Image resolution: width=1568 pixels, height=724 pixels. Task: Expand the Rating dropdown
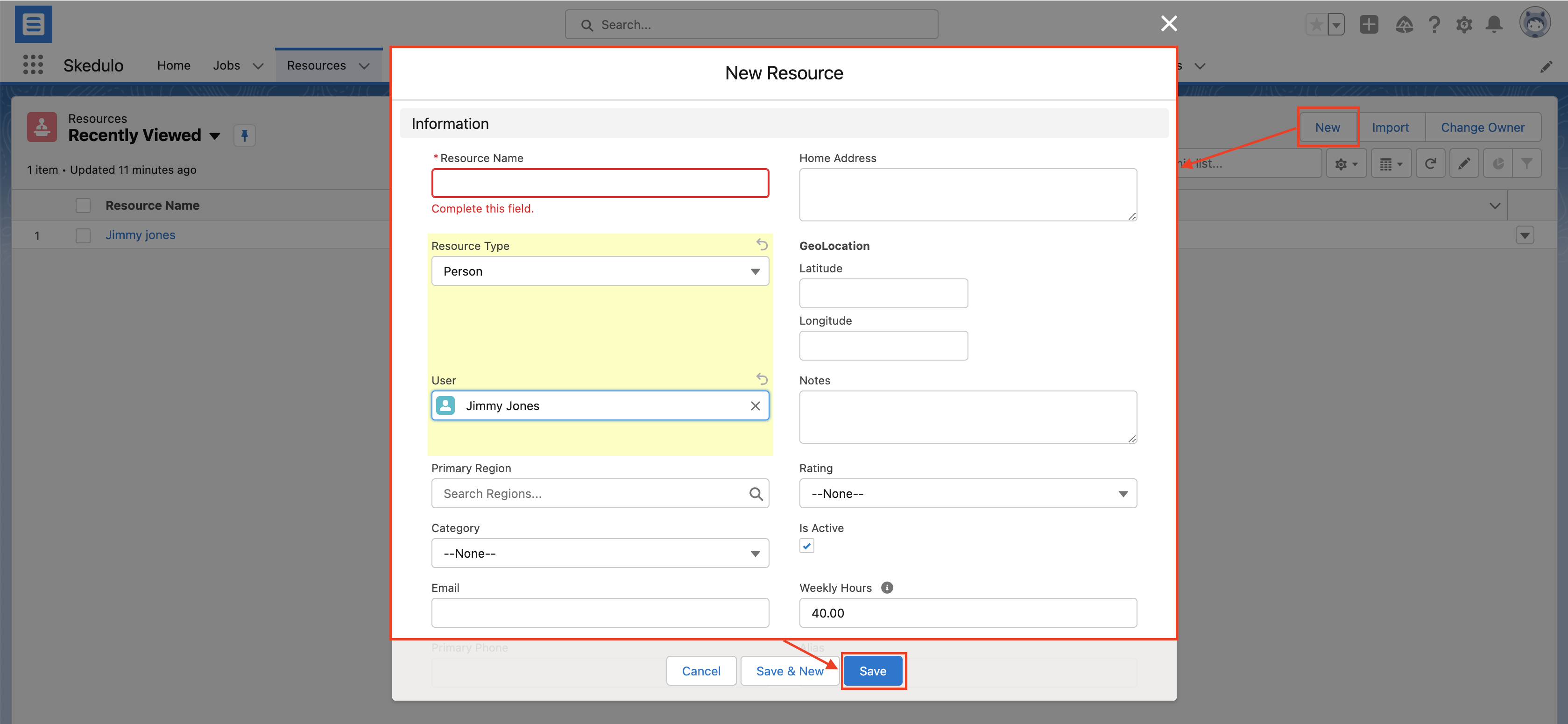click(967, 493)
